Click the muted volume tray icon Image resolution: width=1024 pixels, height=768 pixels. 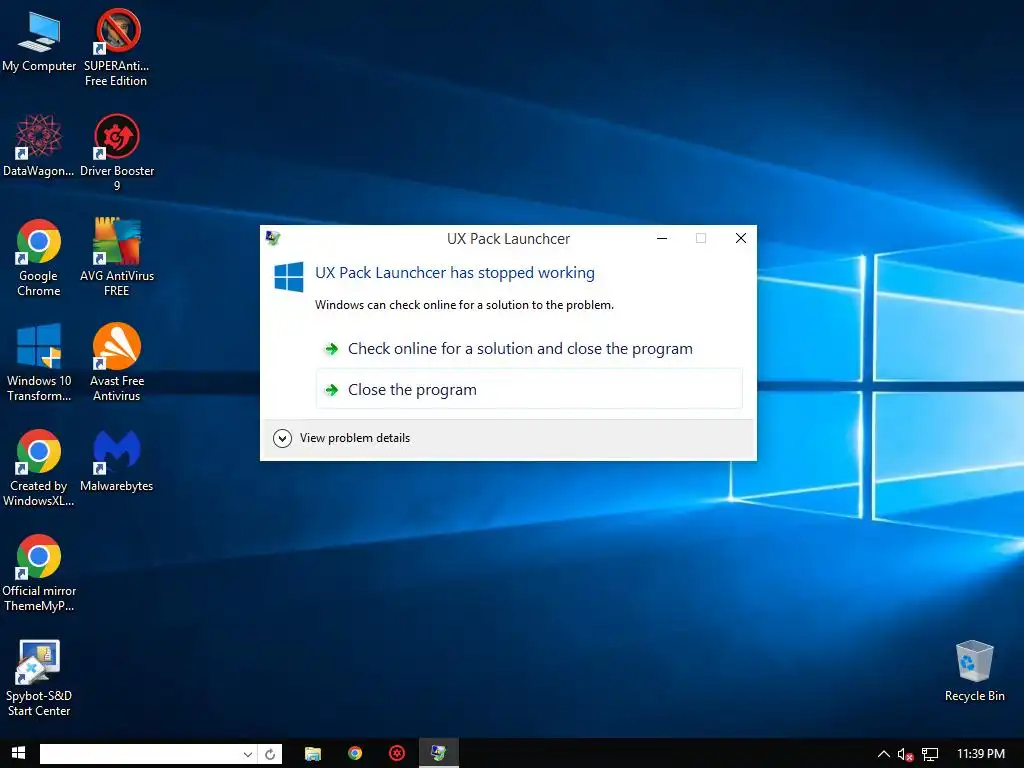click(x=905, y=754)
